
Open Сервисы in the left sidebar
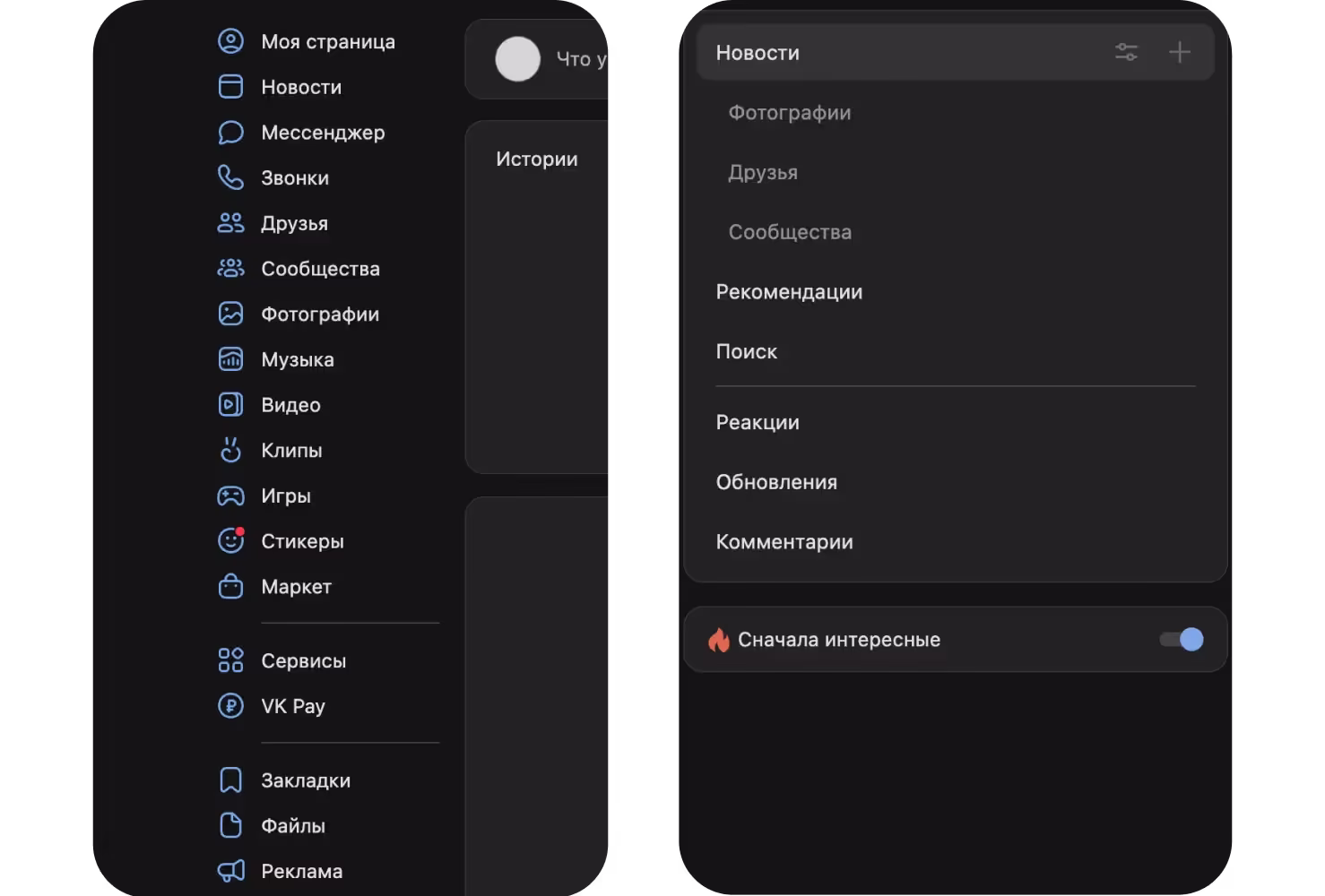coord(303,661)
